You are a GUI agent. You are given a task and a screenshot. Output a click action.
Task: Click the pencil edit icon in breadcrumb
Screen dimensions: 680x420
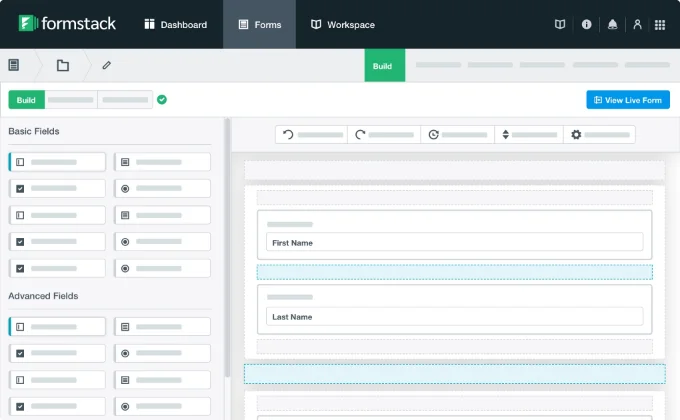[107, 65]
